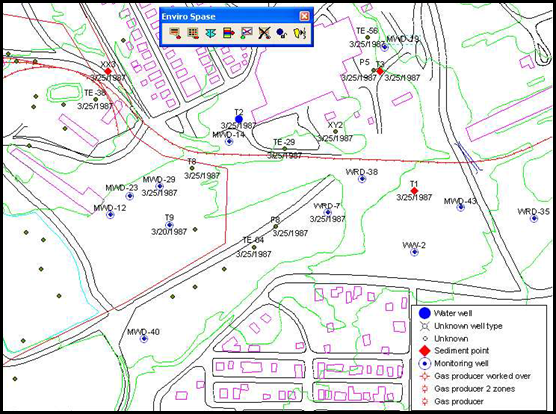Click the "Gas producer worked over" legend text

pyautogui.click(x=482, y=376)
